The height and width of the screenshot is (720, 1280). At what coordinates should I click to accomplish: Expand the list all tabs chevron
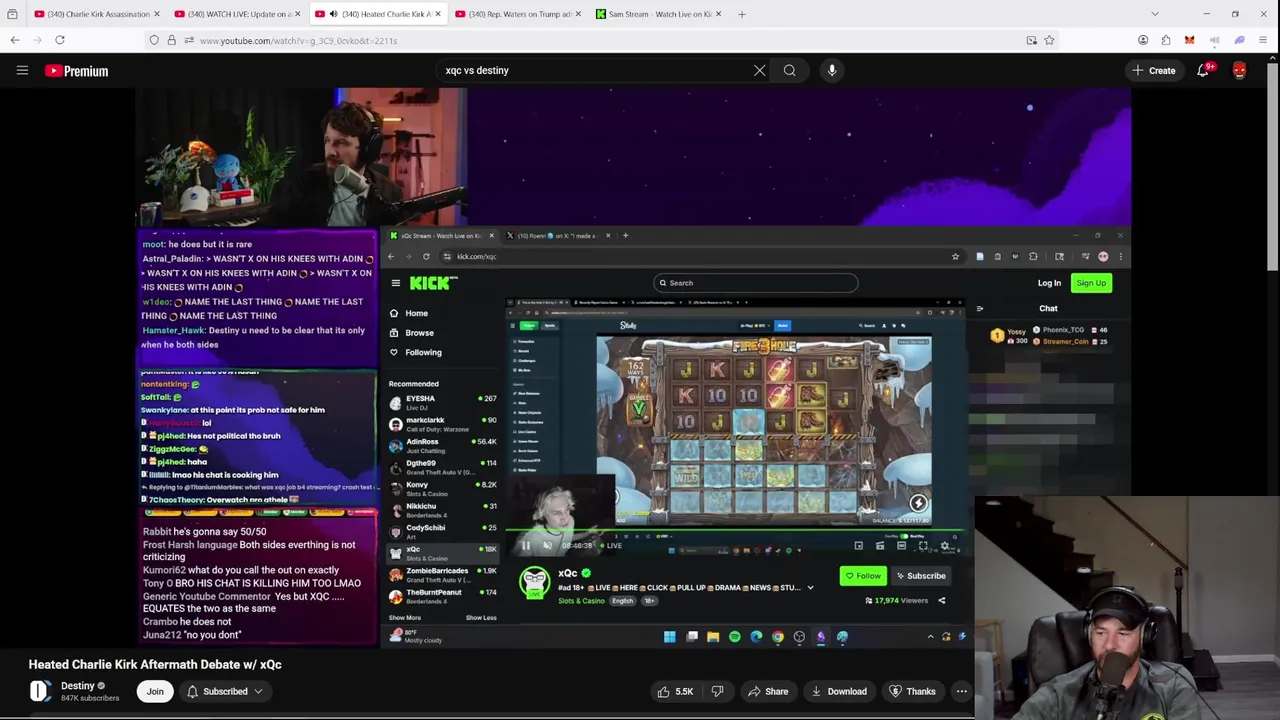[x=1155, y=14]
